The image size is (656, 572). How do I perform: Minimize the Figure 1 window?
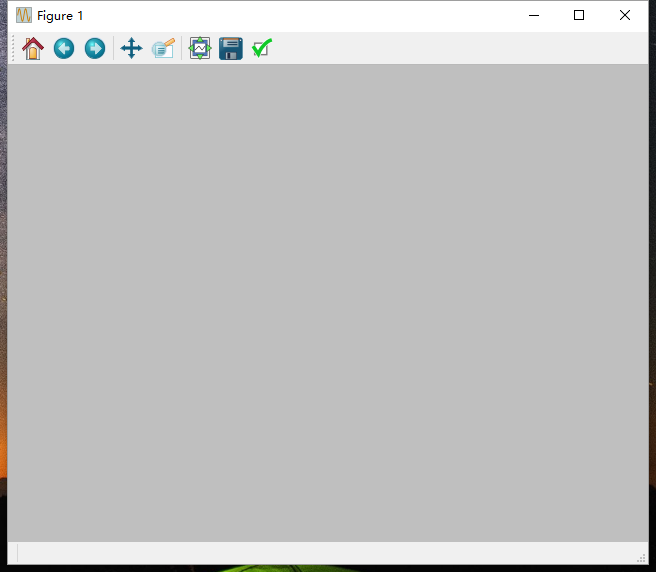coord(534,15)
